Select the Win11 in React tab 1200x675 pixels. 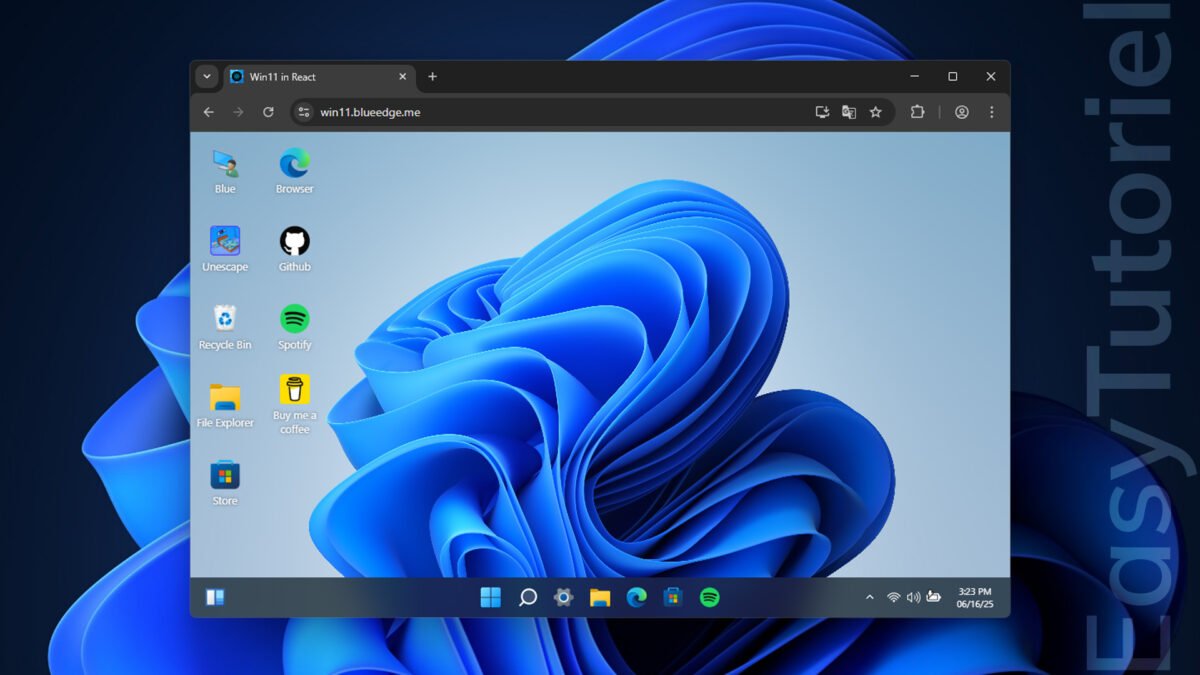[x=319, y=77]
